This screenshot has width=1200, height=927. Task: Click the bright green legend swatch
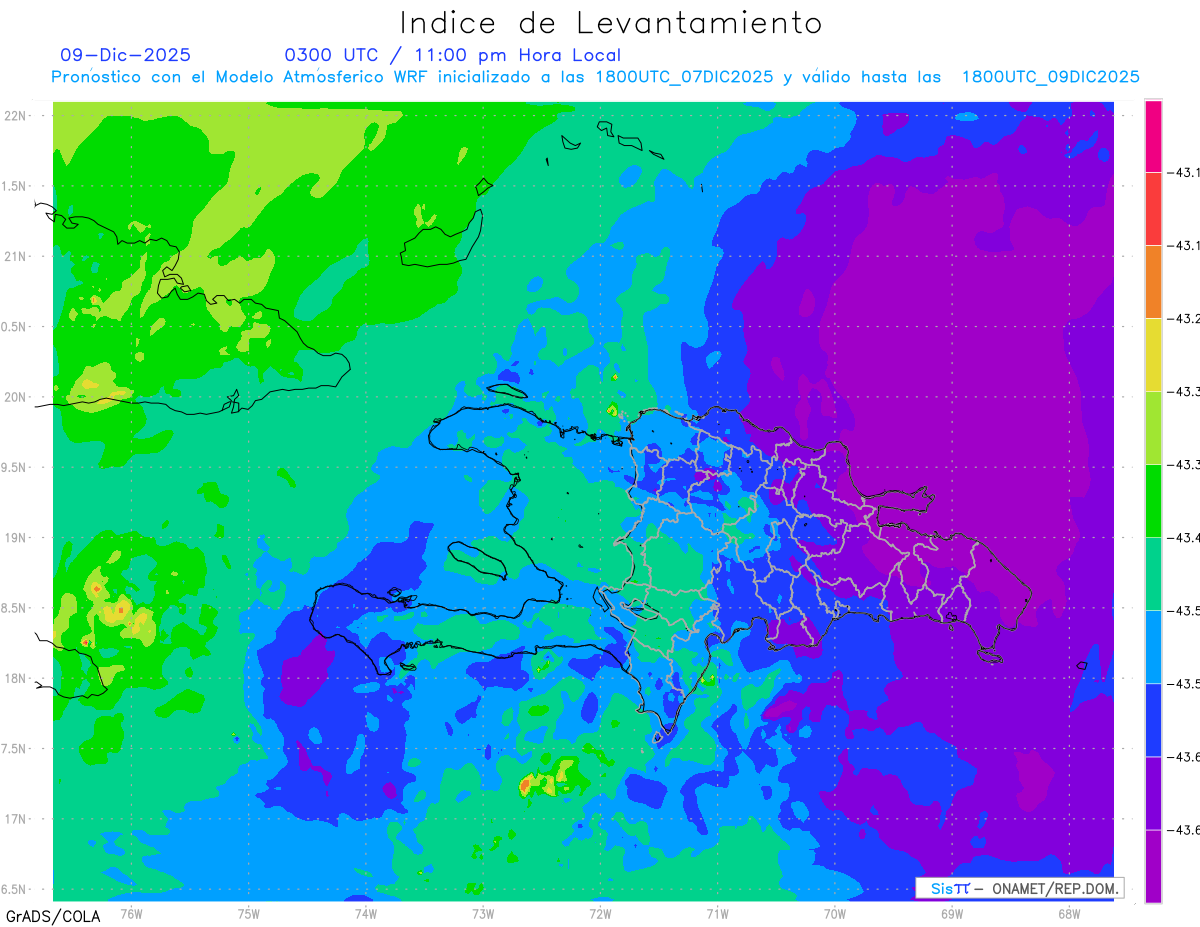(1153, 501)
